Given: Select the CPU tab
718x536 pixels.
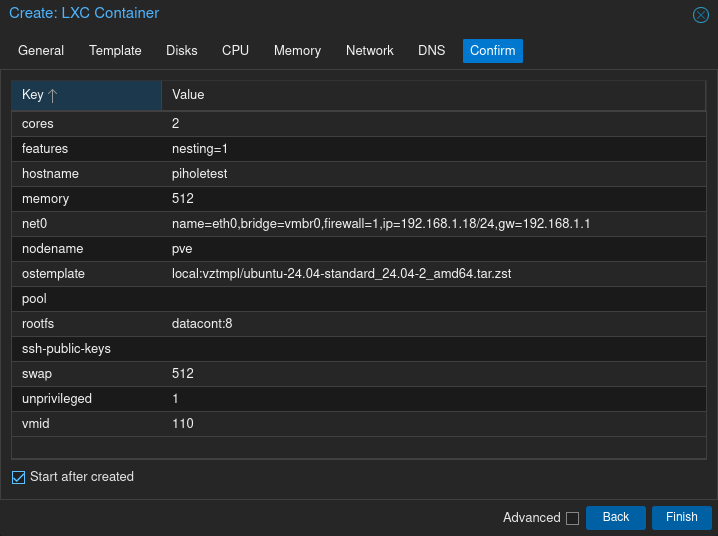Looking at the screenshot, I should [x=235, y=50].
